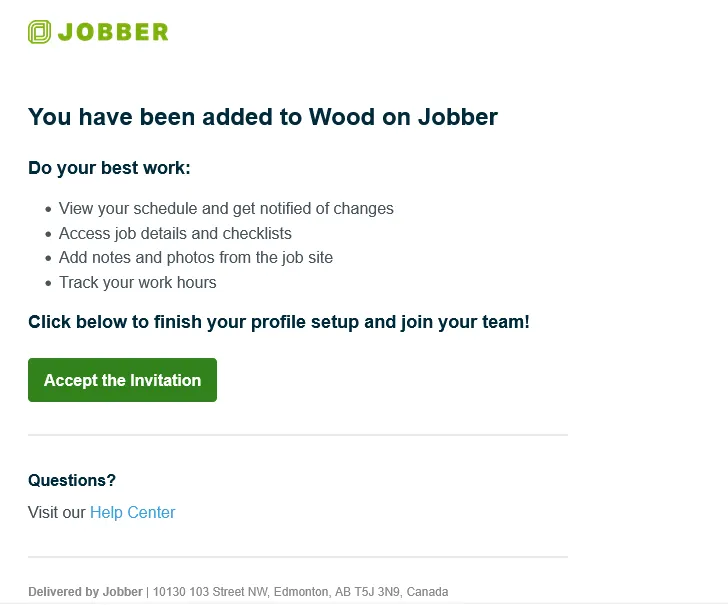Select the "Do your best work:" subheading
The height and width of the screenshot is (615, 728).
point(109,168)
